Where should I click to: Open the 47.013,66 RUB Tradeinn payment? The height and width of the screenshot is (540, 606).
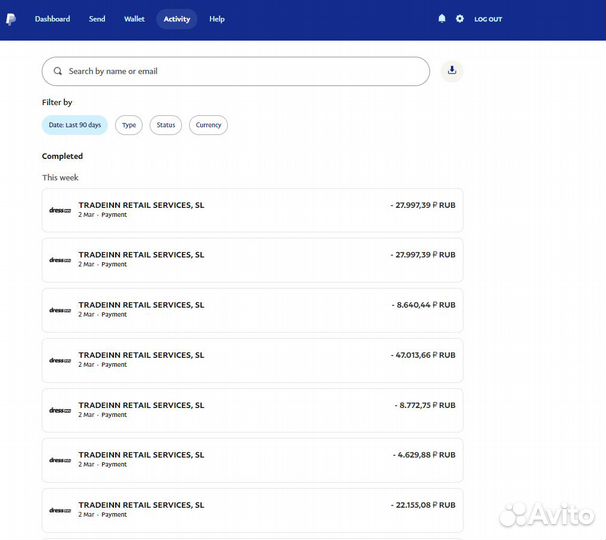coord(252,360)
